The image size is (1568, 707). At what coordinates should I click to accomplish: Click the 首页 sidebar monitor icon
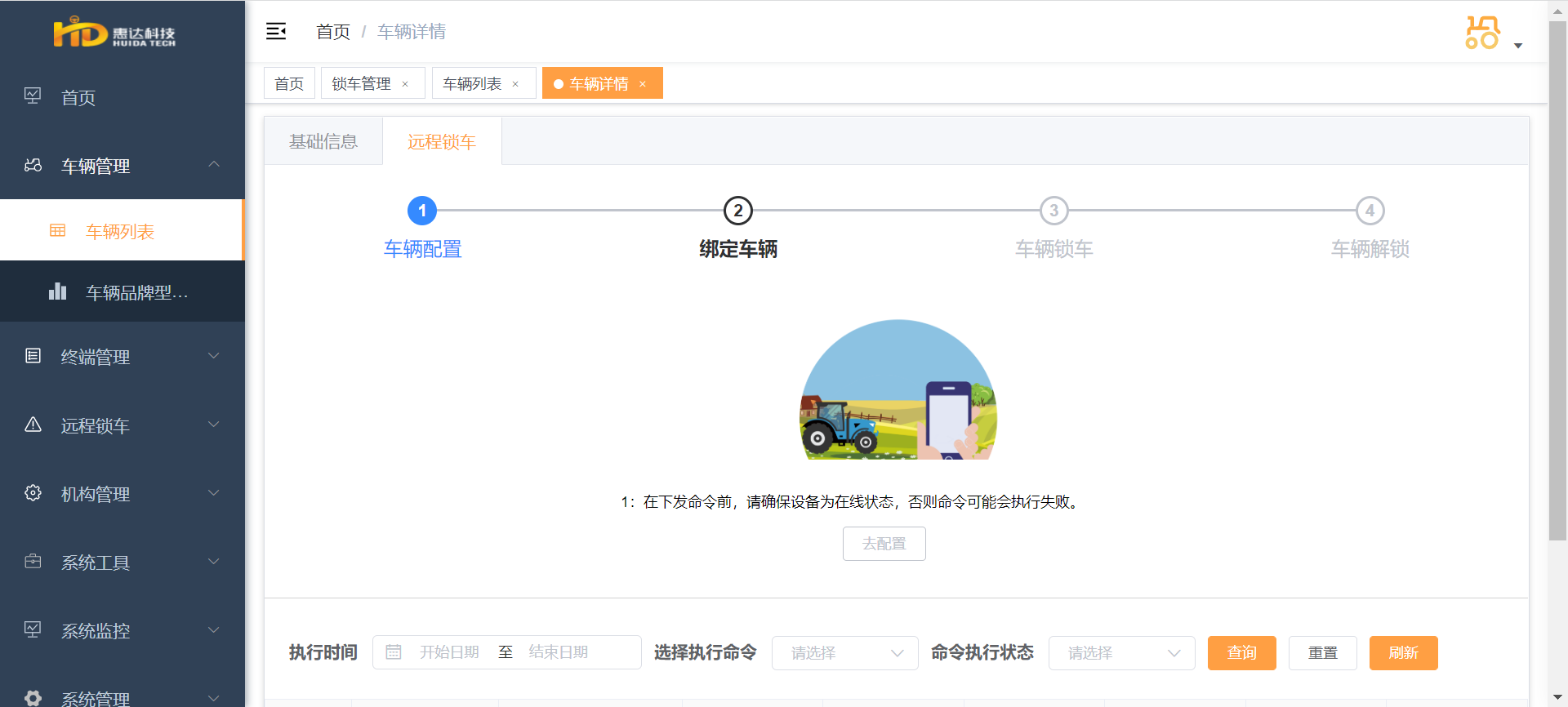(33, 96)
